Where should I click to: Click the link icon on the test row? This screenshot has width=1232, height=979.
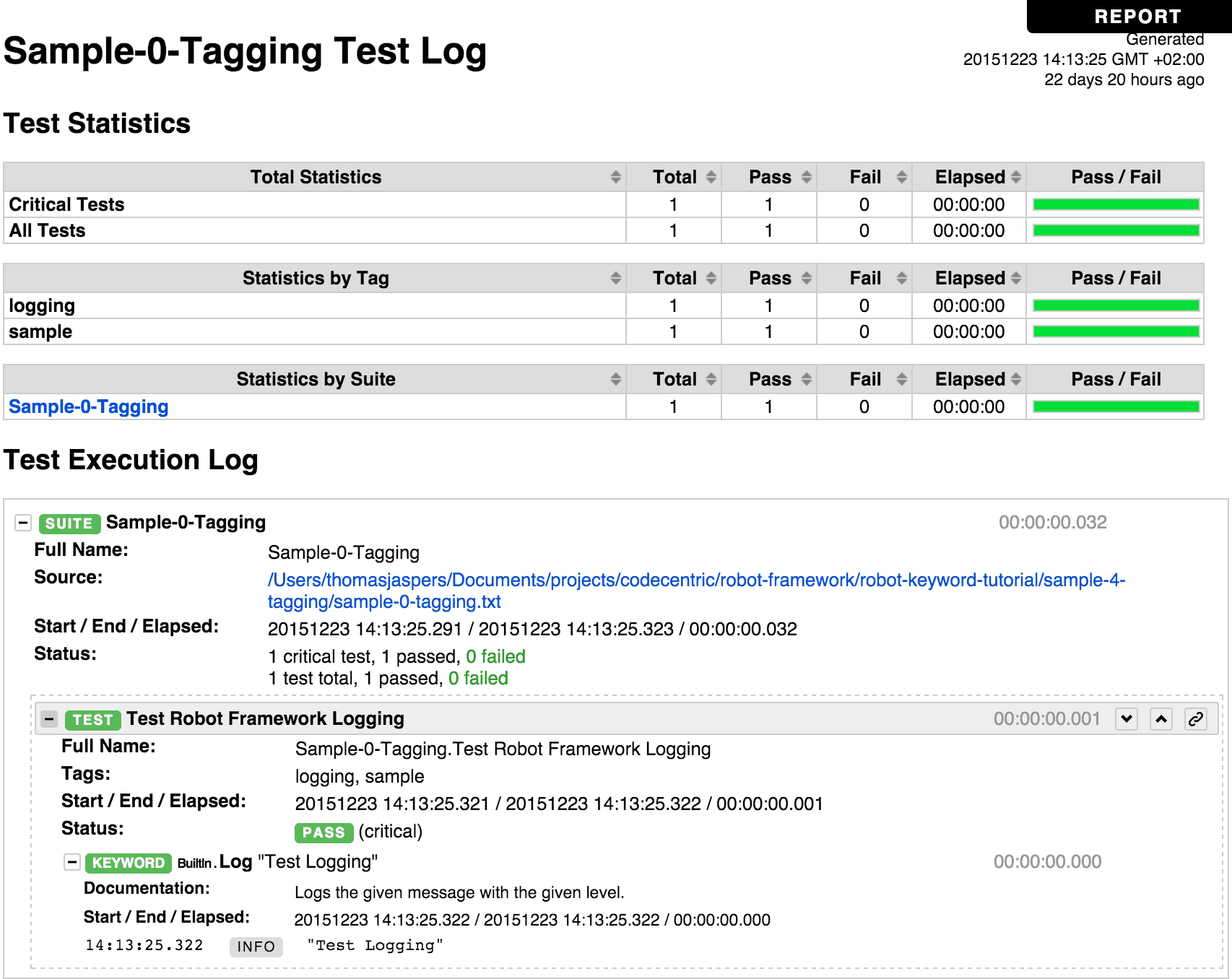[1196, 719]
